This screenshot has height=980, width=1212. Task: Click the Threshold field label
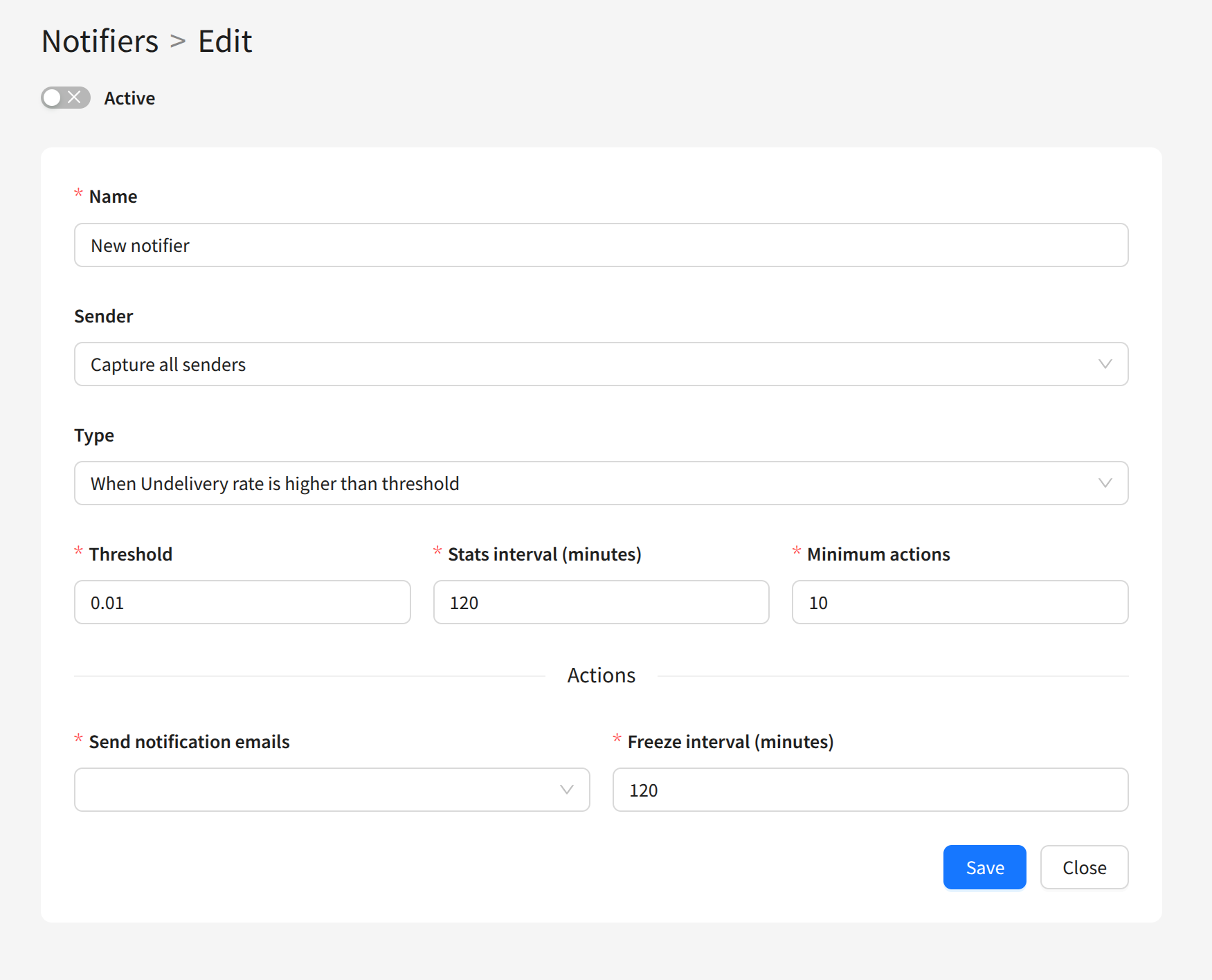[x=131, y=554]
